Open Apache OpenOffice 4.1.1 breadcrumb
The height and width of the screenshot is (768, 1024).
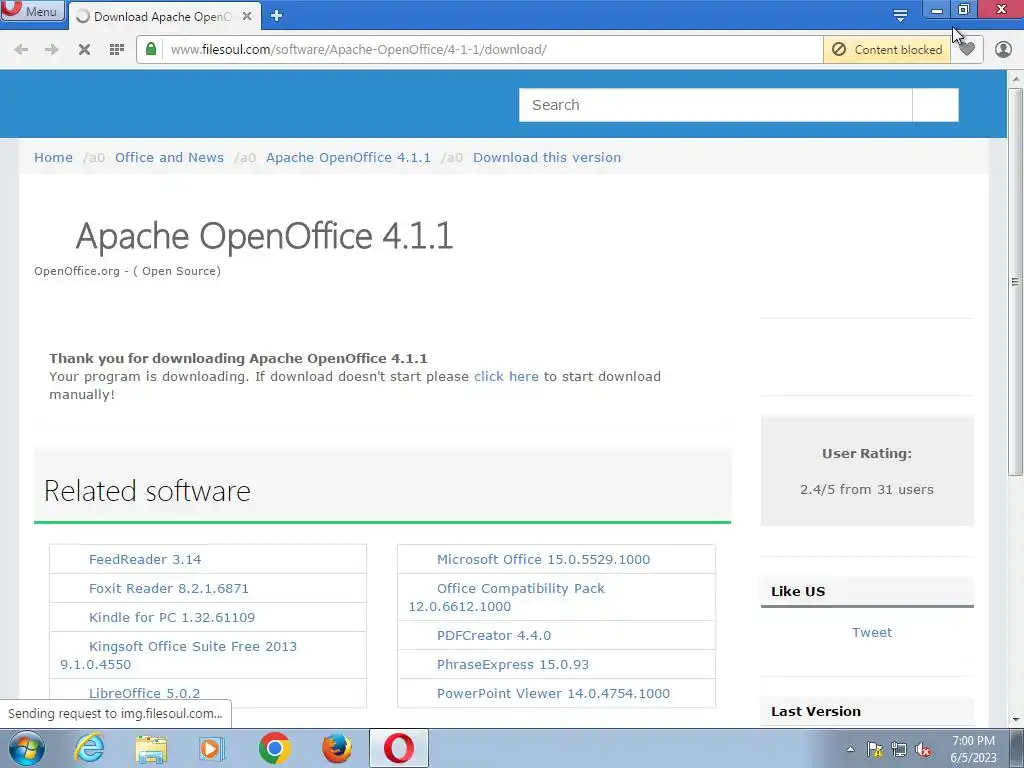348,157
